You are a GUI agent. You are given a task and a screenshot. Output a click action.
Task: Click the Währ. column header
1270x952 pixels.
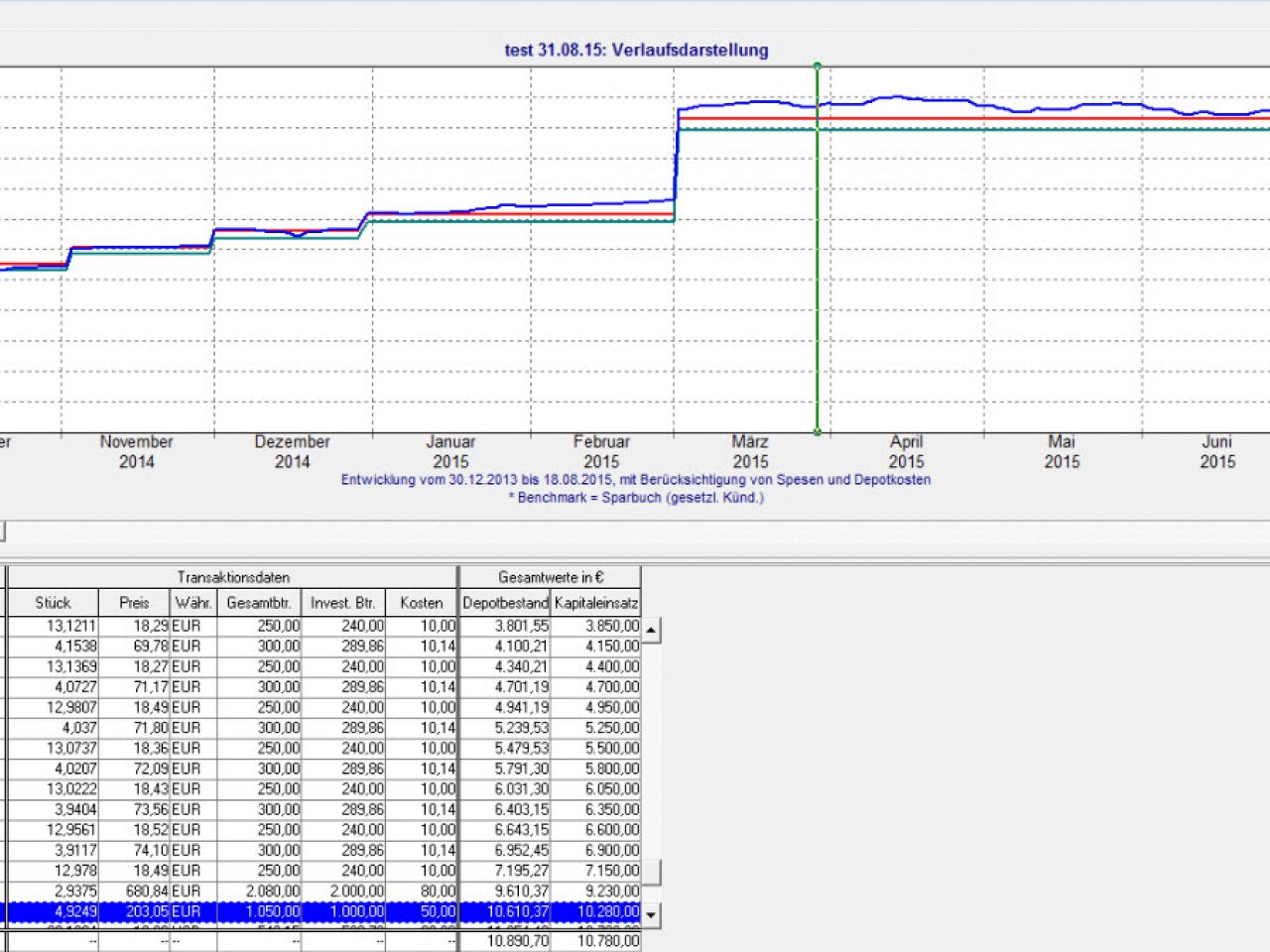[x=192, y=603]
